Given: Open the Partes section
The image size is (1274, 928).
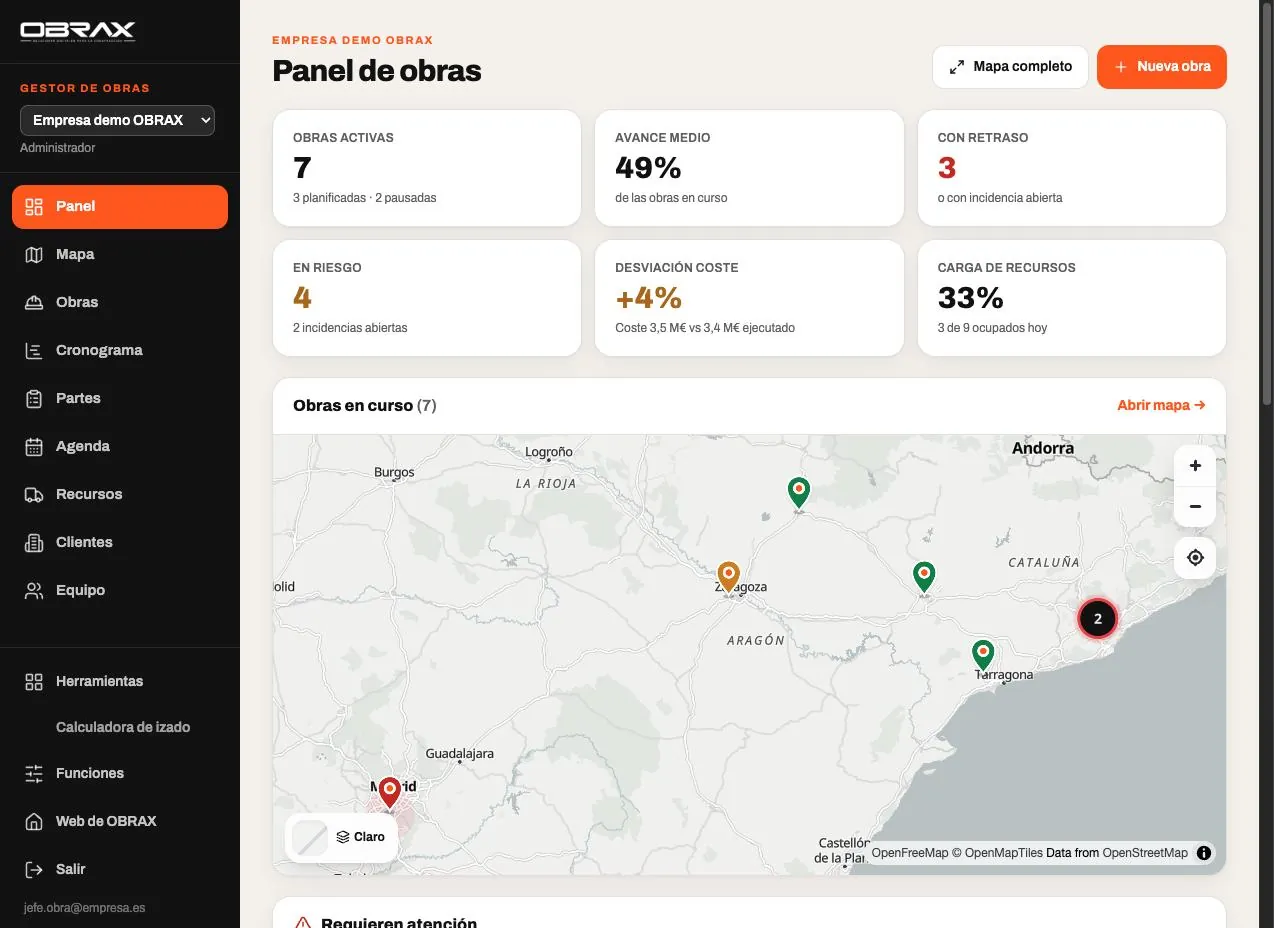Looking at the screenshot, I should (120, 398).
